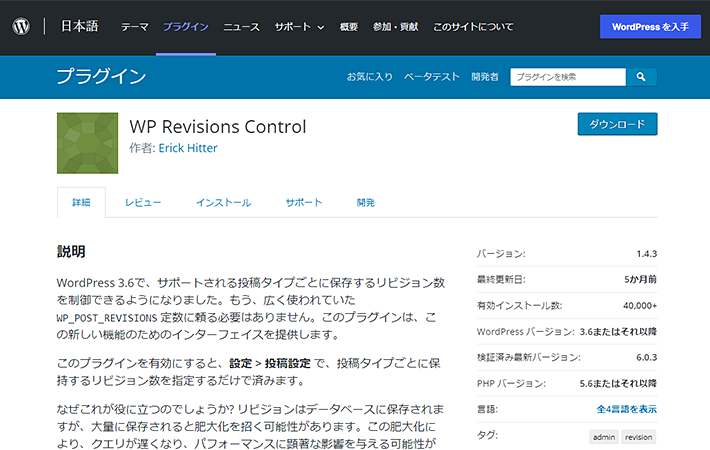Click the ダウンロード button

(x=617, y=124)
